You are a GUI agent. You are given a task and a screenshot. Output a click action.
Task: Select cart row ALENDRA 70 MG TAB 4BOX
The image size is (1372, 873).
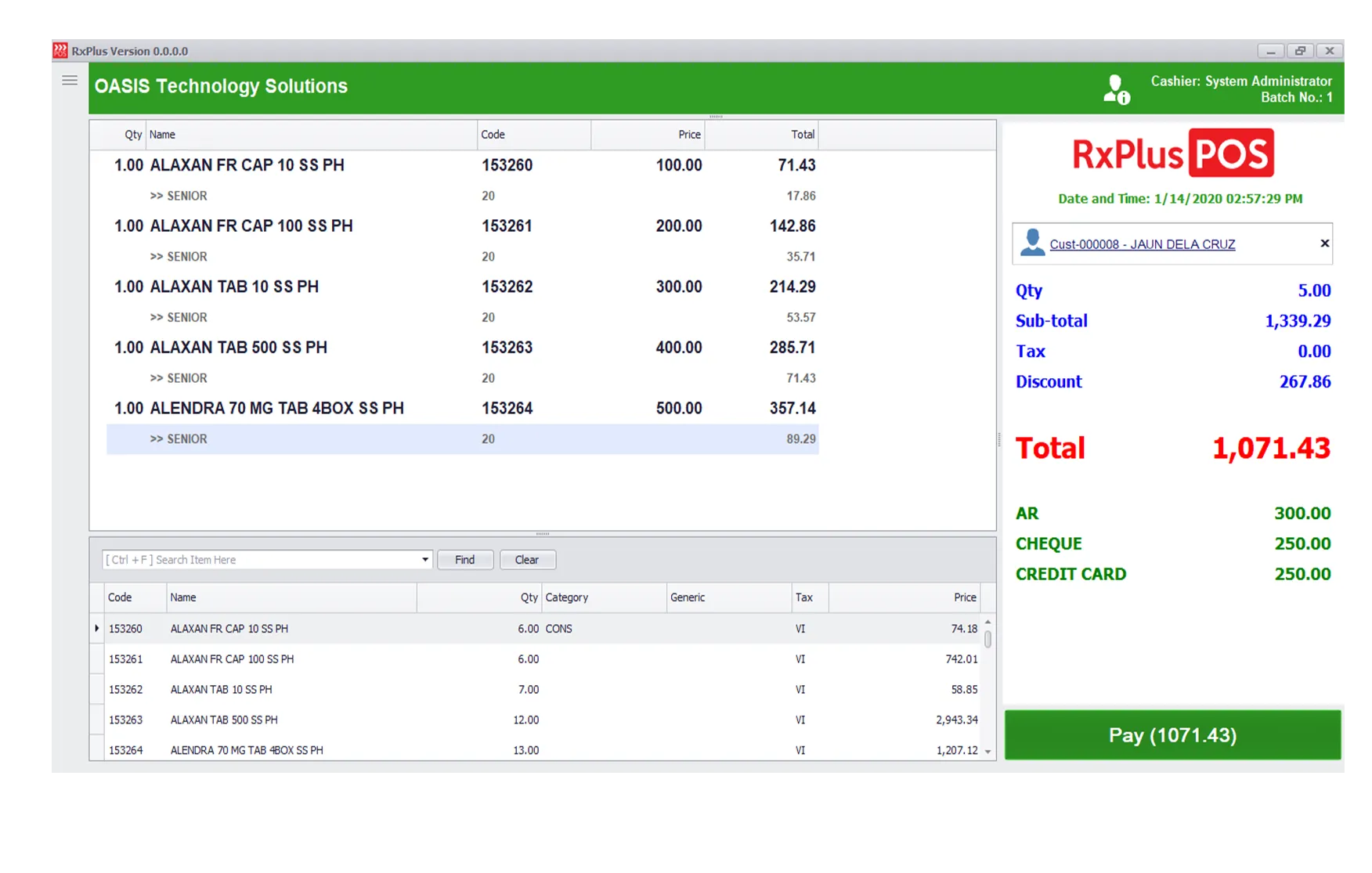click(463, 409)
